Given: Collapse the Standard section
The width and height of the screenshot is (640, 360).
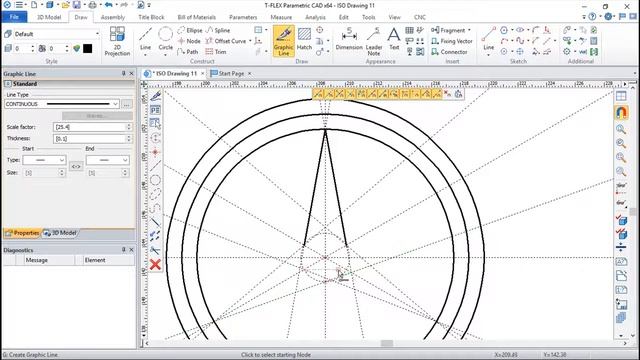Looking at the screenshot, I should pos(8,84).
